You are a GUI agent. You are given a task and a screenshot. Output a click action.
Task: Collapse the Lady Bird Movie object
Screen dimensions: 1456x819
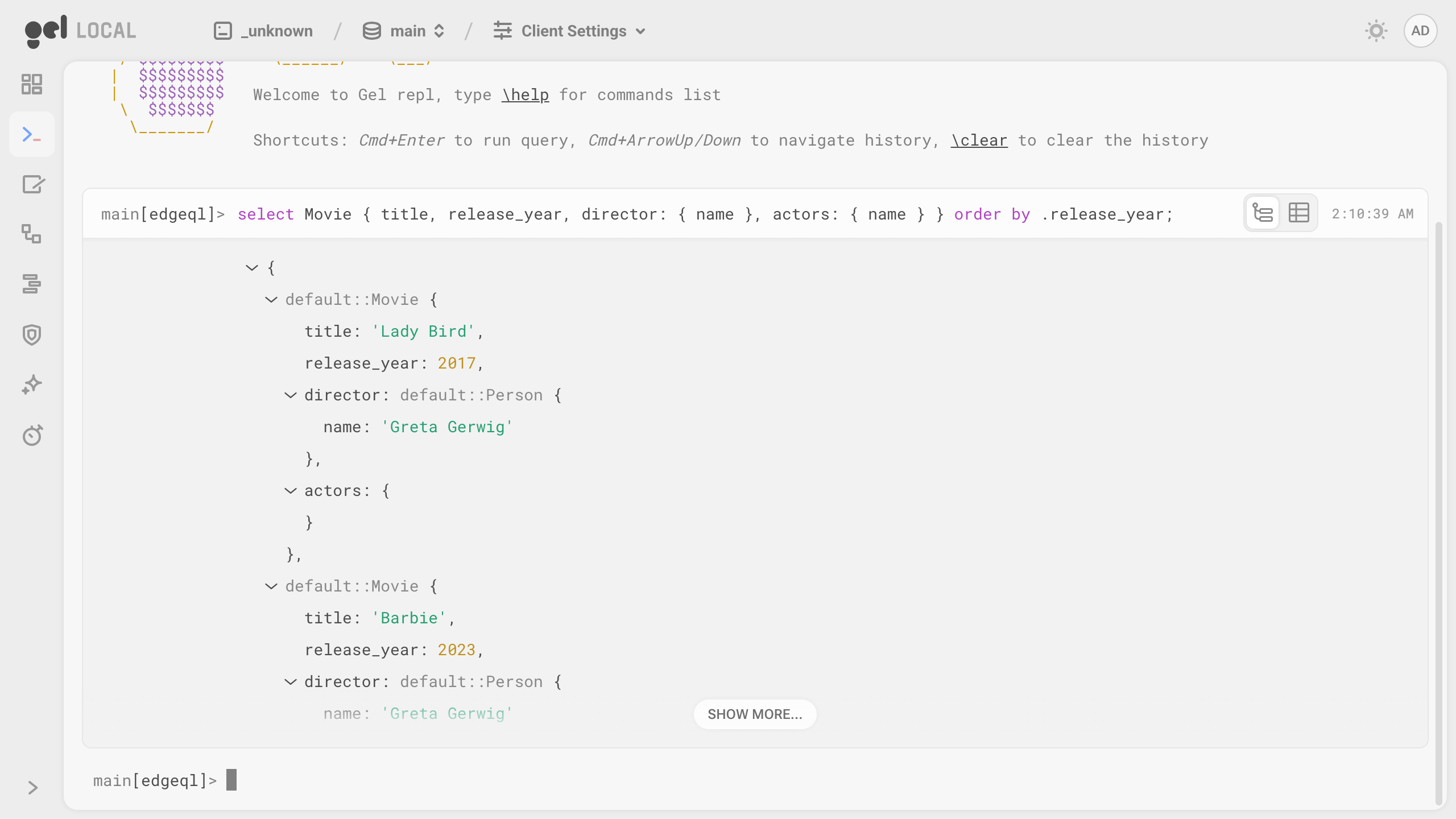point(271,299)
